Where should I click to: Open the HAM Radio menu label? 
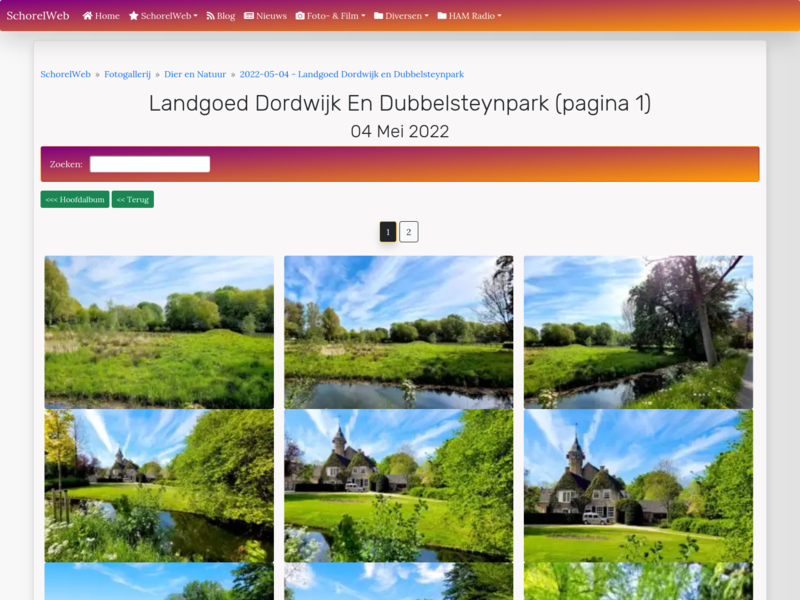click(x=472, y=16)
